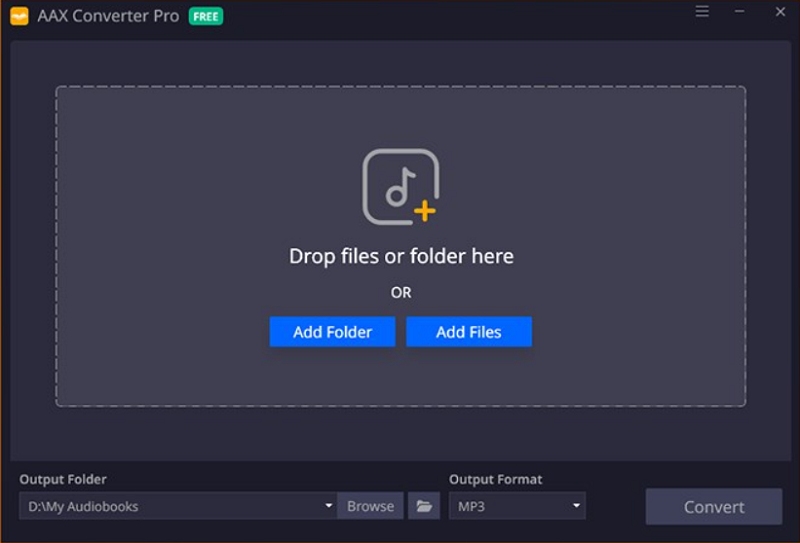This screenshot has height=543, width=800.
Task: Open the hamburger menu icon
Action: point(702,11)
